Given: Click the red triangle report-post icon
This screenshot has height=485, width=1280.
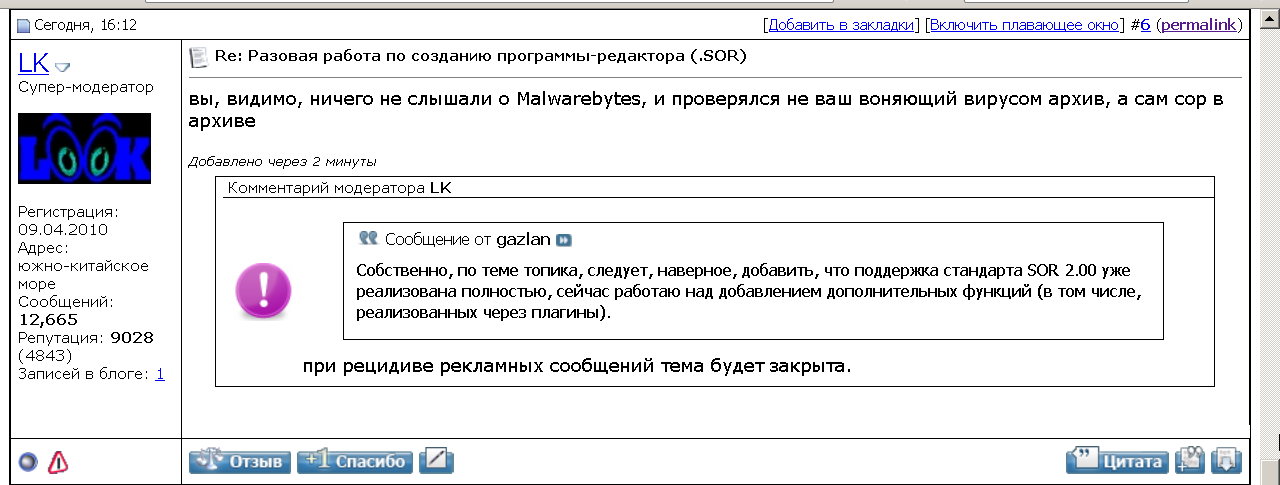Looking at the screenshot, I should pyautogui.click(x=58, y=462).
